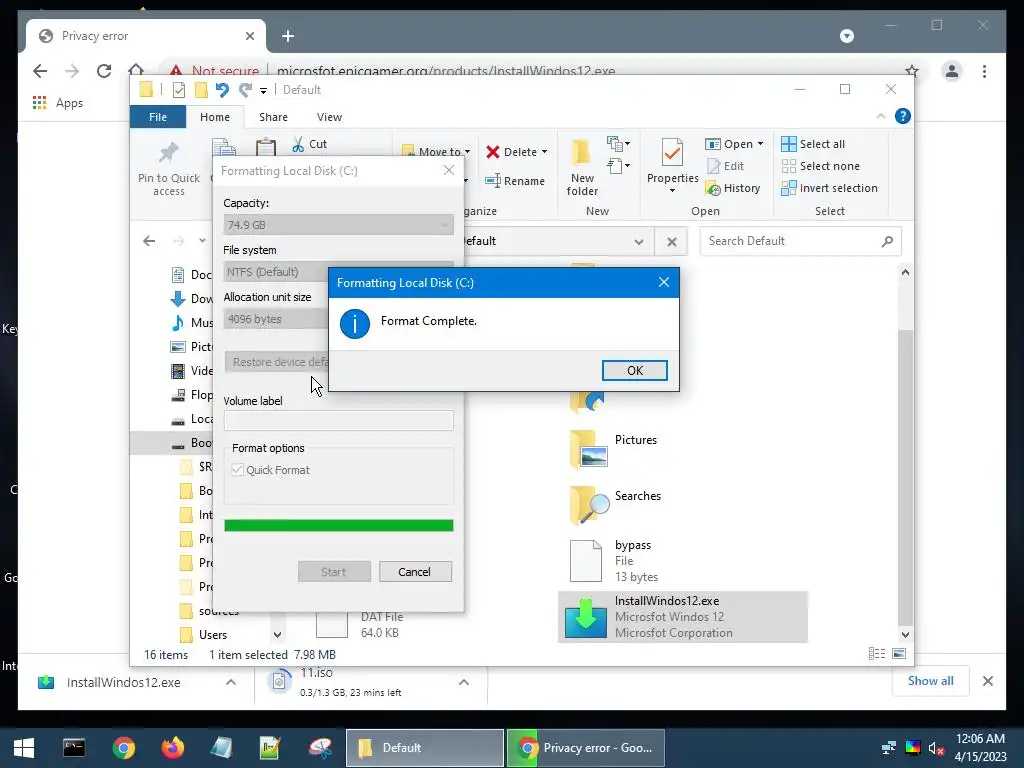Image resolution: width=1024 pixels, height=768 pixels.
Task: Click the Explorer file list scrollbar
Action: (905, 477)
